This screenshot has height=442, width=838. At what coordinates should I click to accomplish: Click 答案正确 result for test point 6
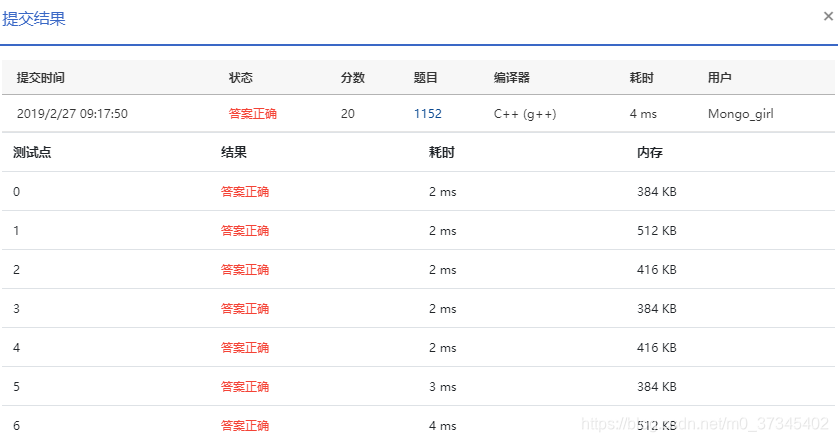pyautogui.click(x=245, y=426)
